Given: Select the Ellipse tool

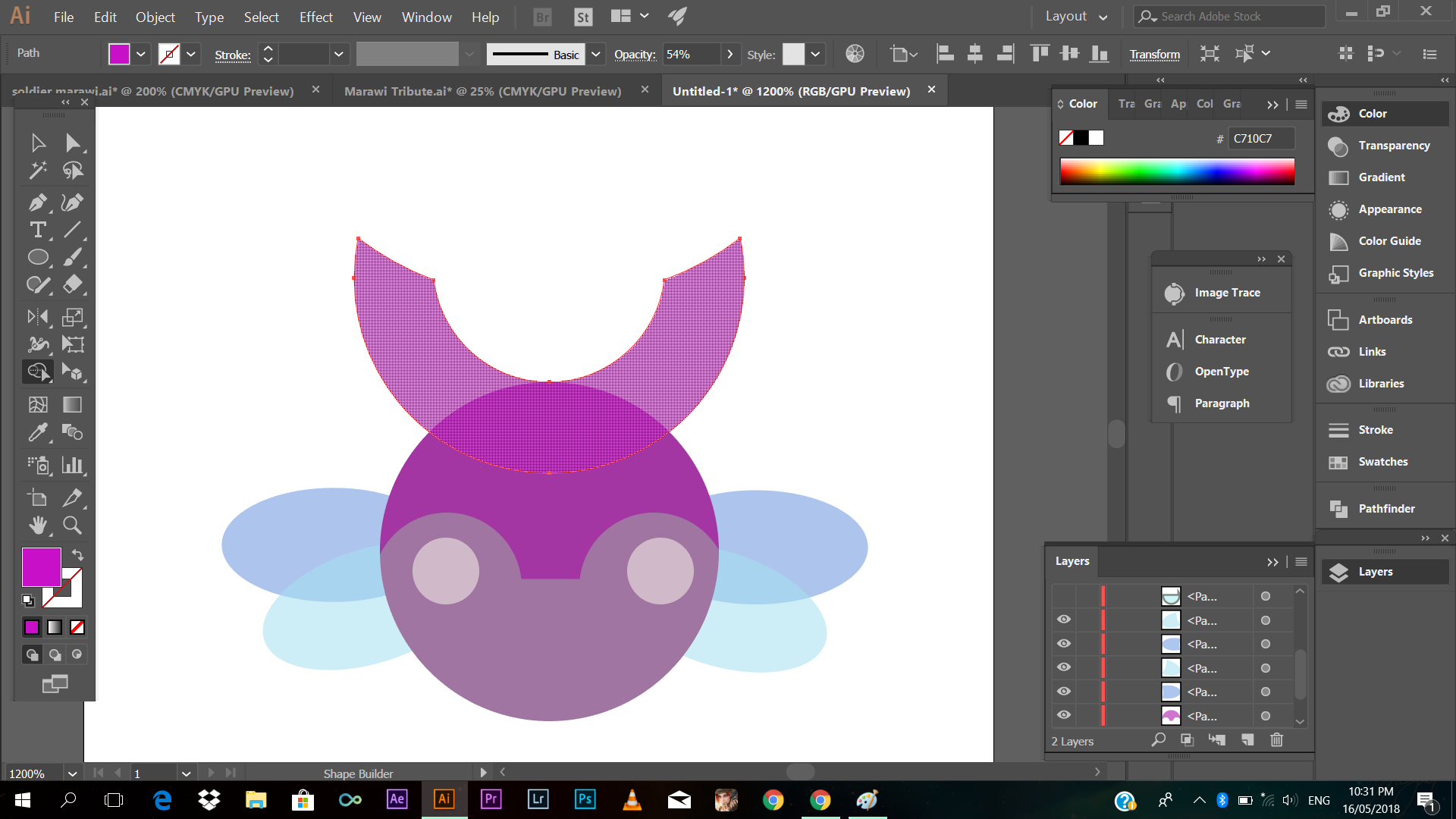Looking at the screenshot, I should point(38,258).
